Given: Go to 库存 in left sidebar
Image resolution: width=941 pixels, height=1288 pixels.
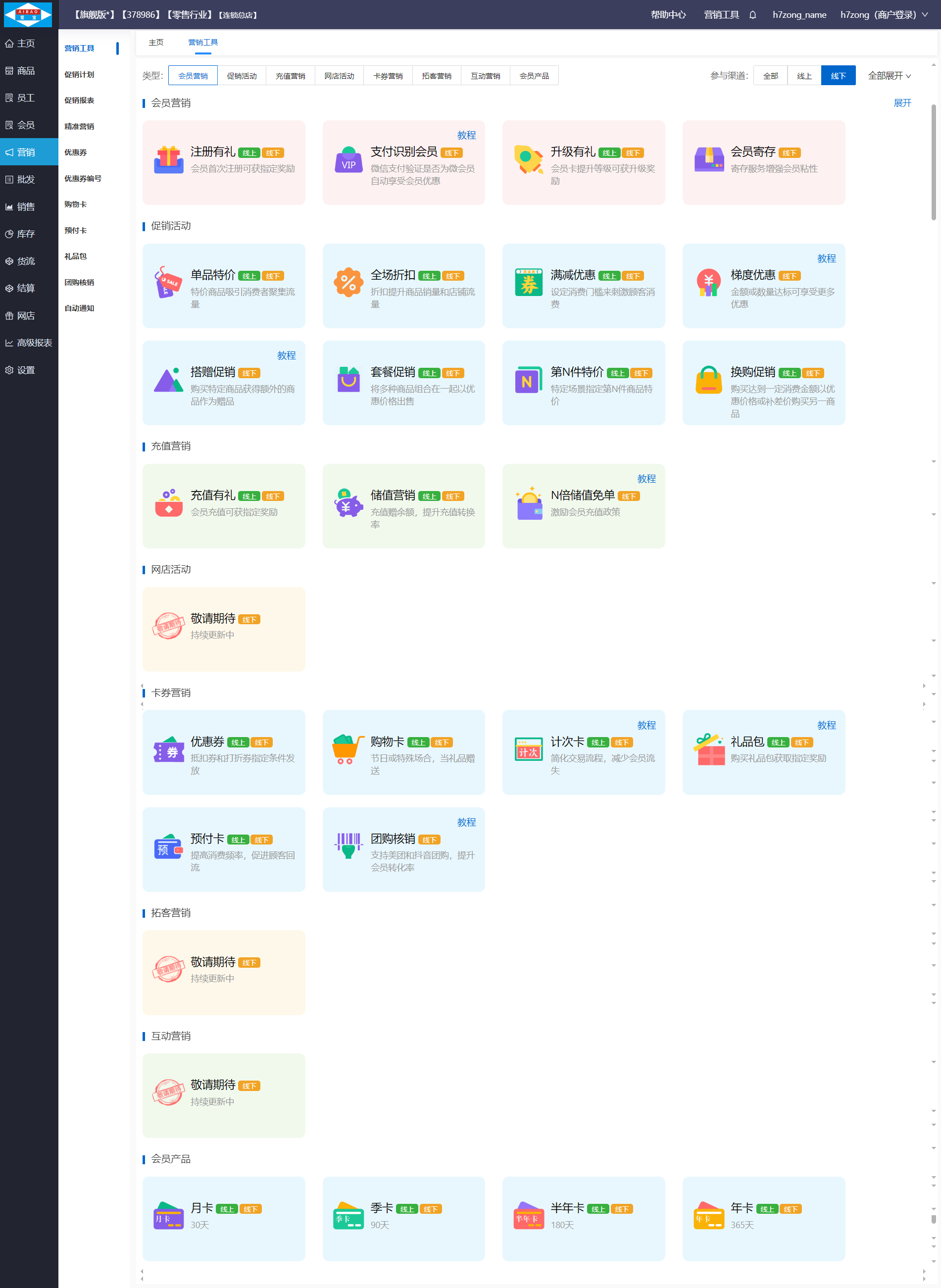Looking at the screenshot, I should 29,234.
